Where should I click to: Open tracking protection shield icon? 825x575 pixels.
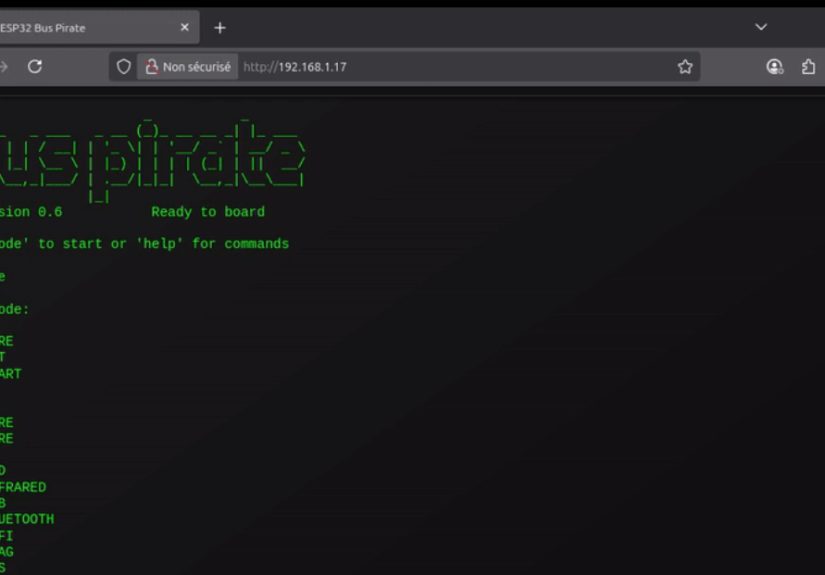tap(124, 67)
